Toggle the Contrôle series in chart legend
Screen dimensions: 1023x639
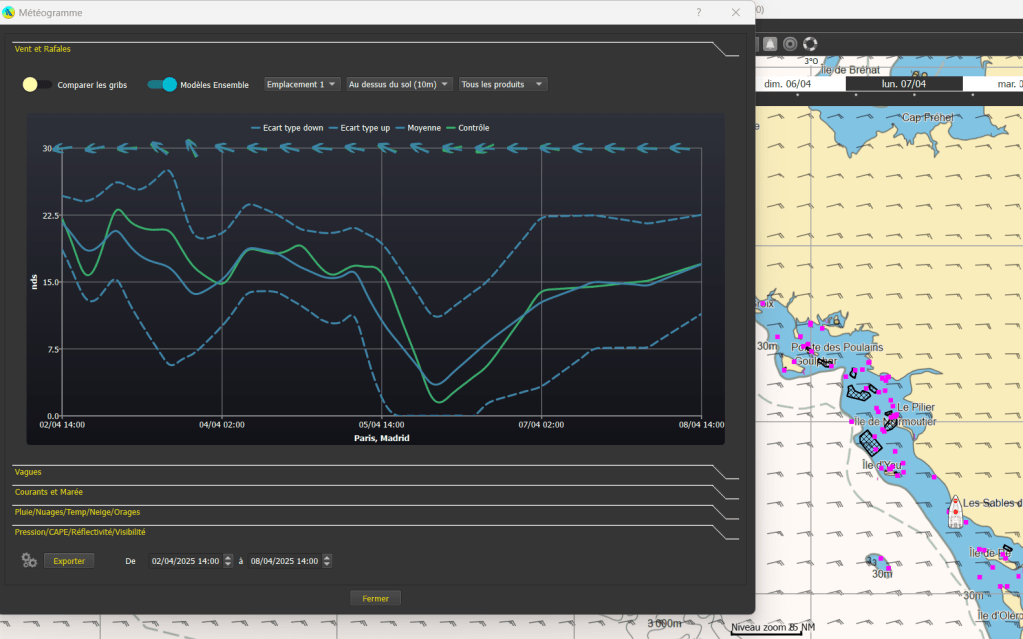pyautogui.click(x=466, y=128)
